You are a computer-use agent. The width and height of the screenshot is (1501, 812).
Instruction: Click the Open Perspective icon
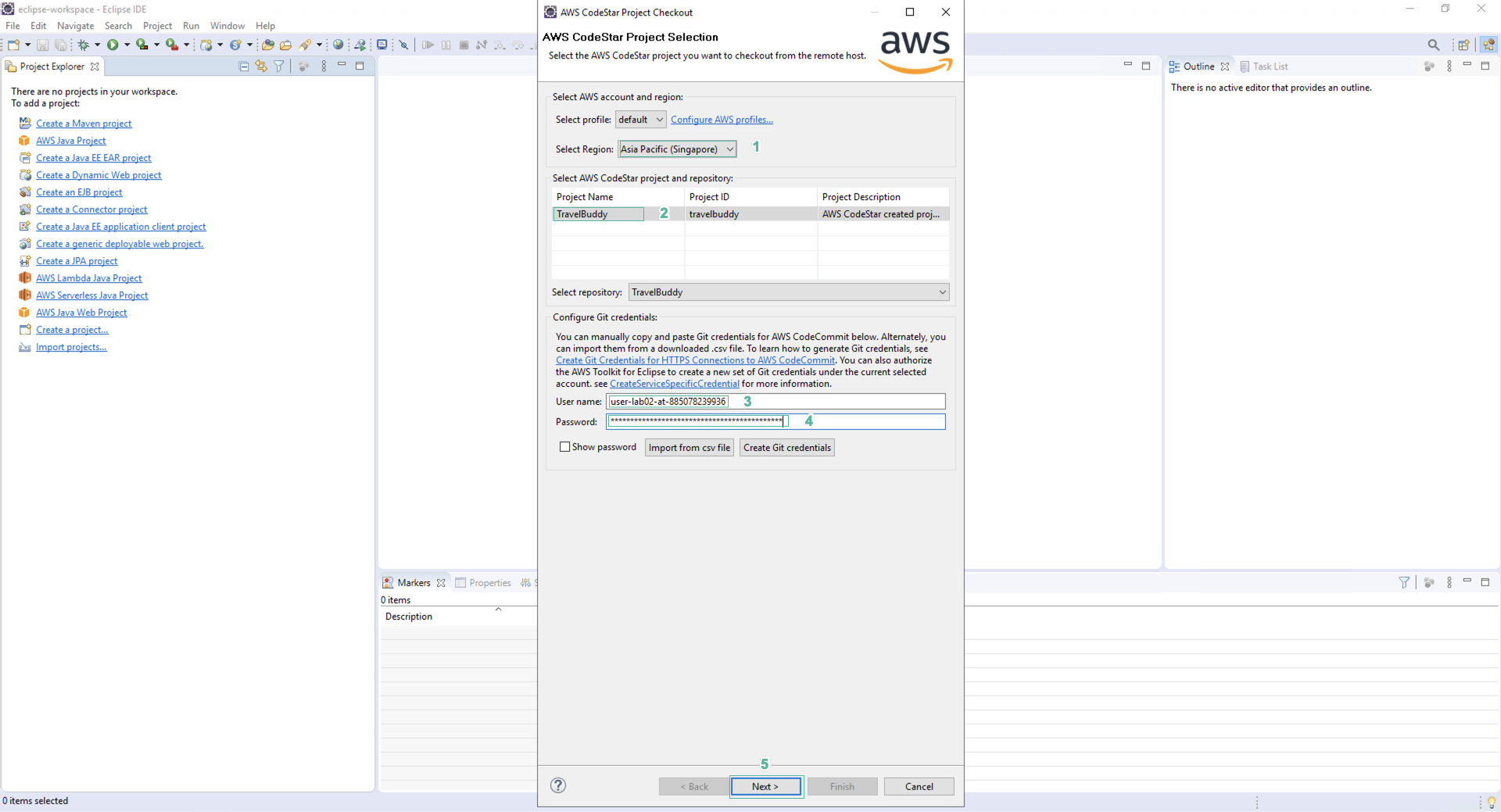pos(1464,45)
